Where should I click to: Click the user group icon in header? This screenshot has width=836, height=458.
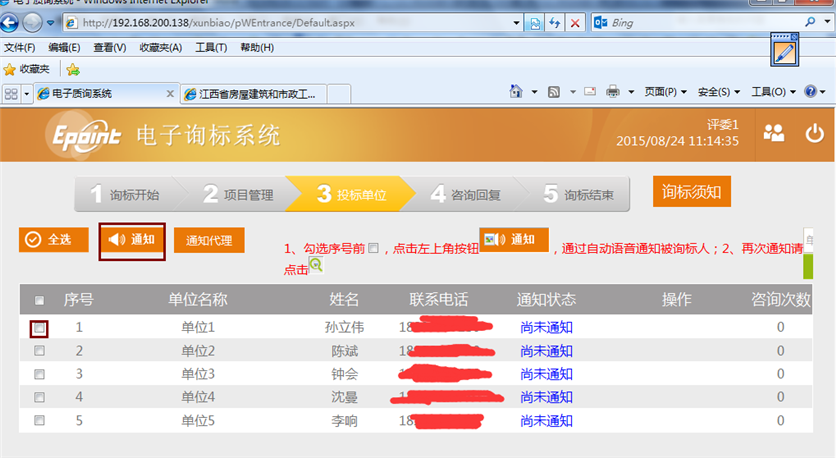pos(774,133)
